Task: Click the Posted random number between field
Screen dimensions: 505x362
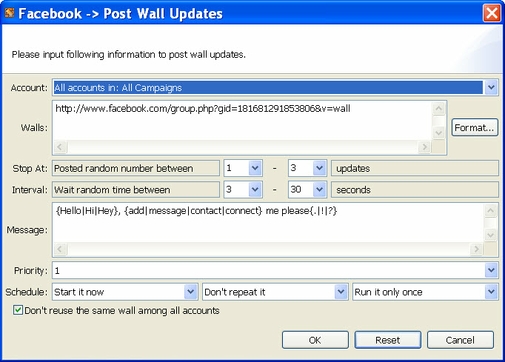Action: point(136,168)
